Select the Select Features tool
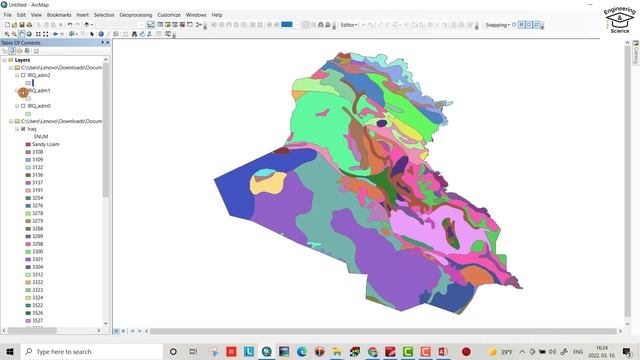640x360 pixels. [x=71, y=34]
